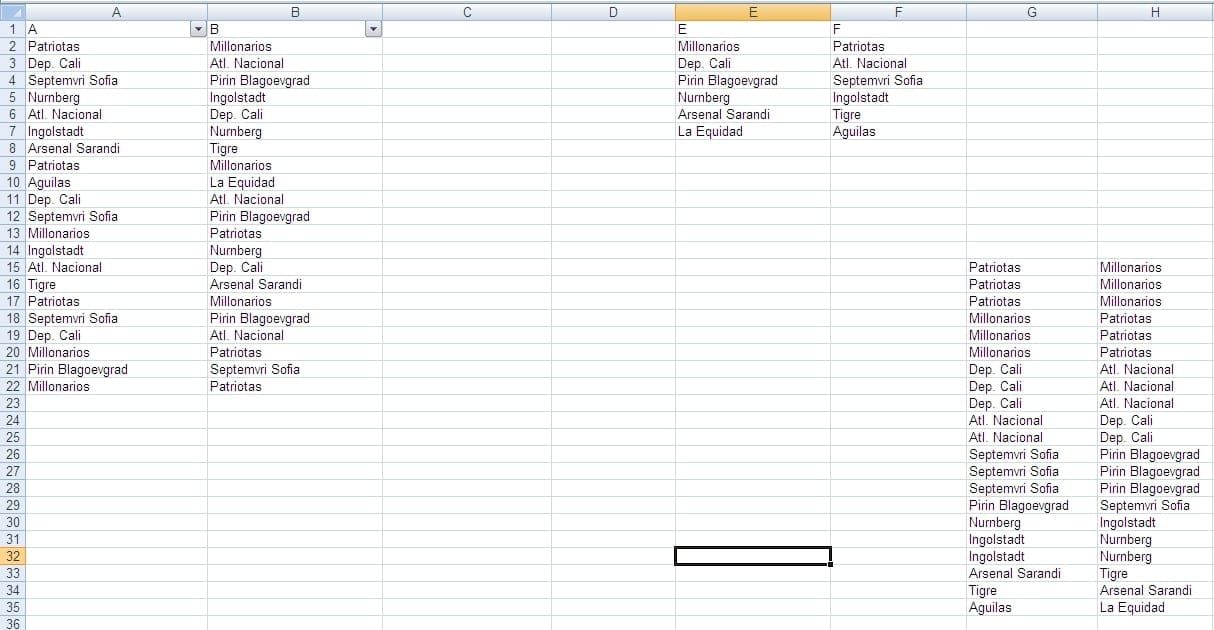The image size is (1214, 630).
Task: Open the filter dropdown in cell A1
Action: point(197,29)
